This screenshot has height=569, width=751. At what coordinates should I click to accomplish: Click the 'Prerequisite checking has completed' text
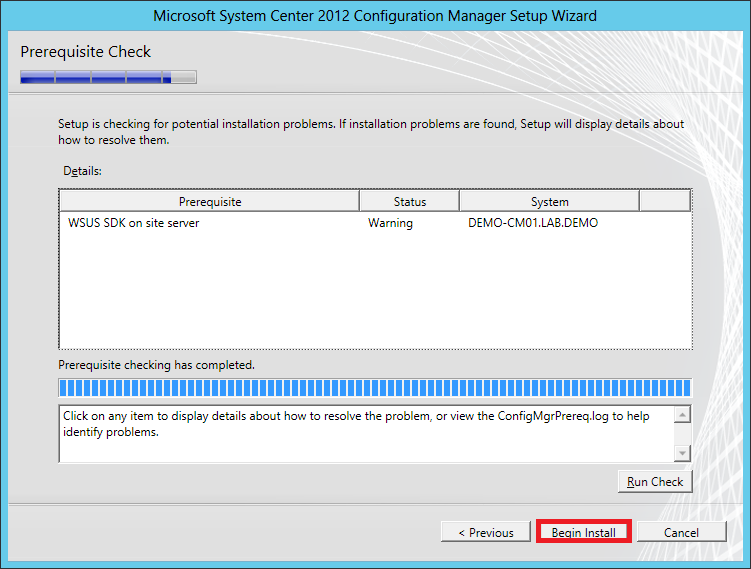(x=156, y=365)
